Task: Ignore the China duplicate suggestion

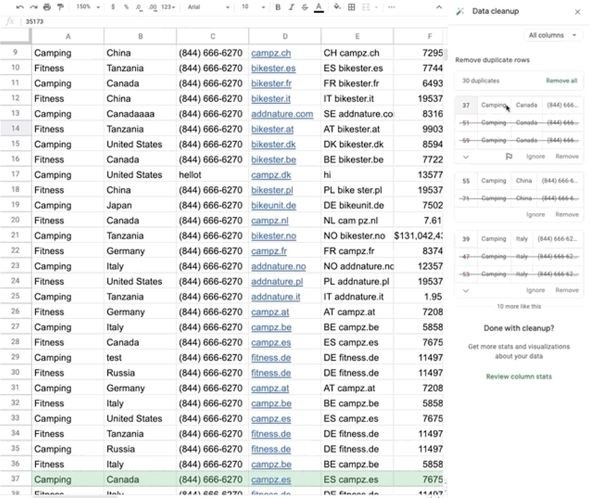Action: pyautogui.click(x=535, y=215)
